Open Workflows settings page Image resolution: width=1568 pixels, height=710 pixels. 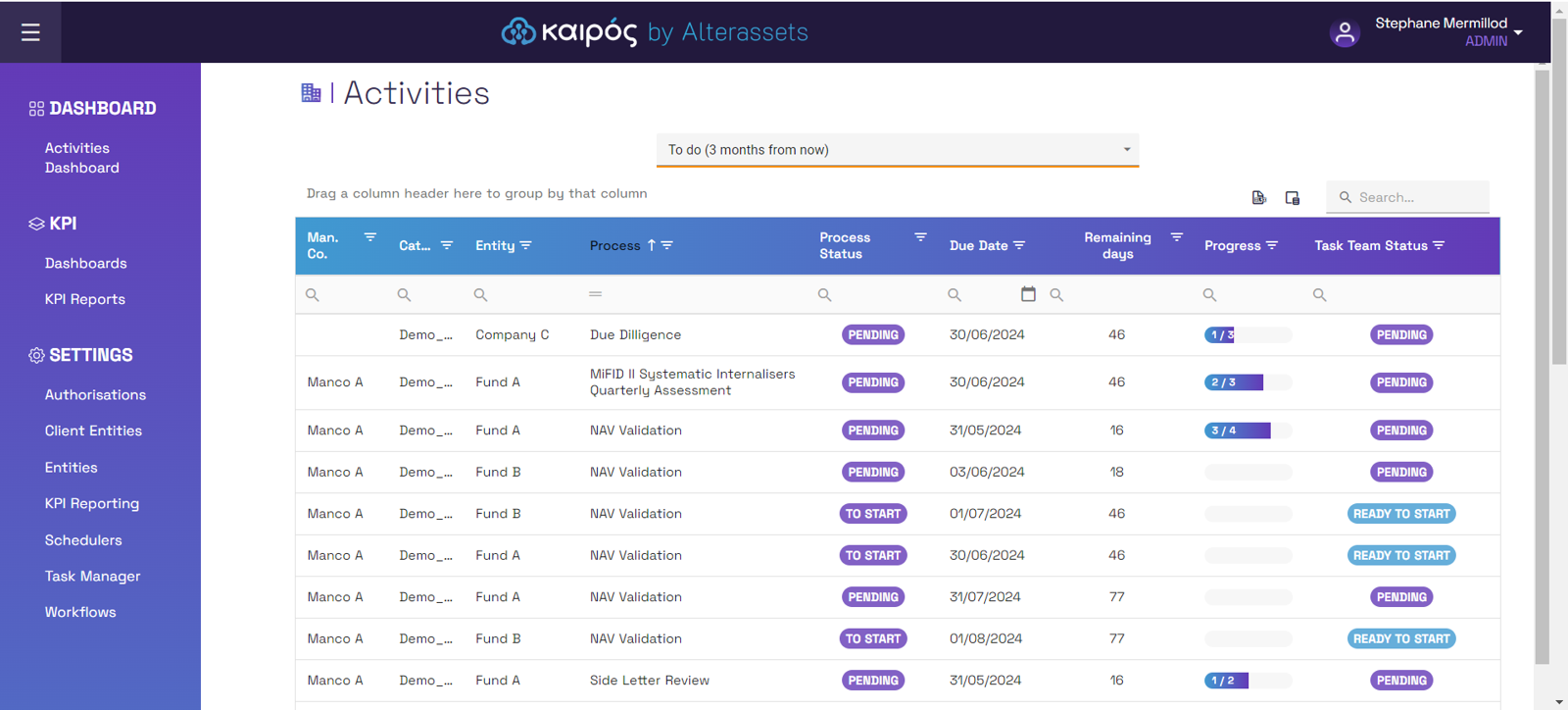point(80,612)
